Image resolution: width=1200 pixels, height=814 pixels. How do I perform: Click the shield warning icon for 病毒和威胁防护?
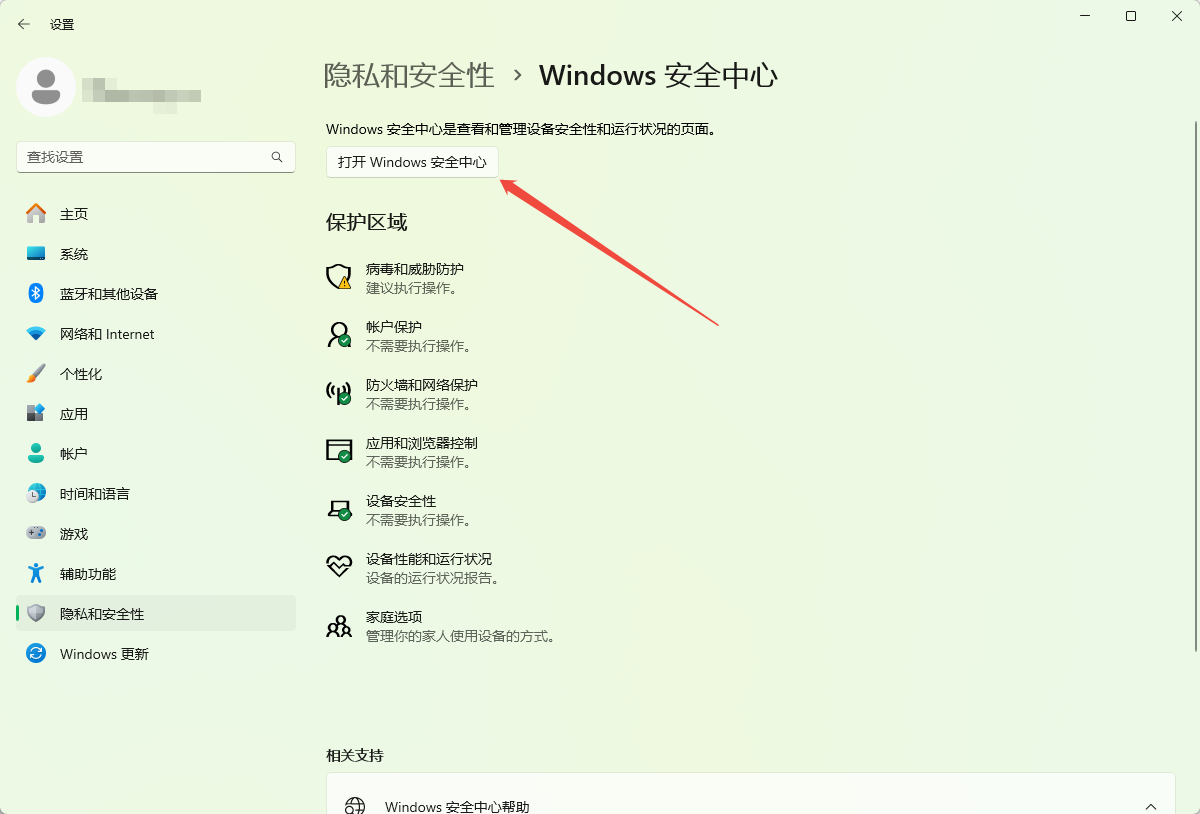[x=340, y=277]
